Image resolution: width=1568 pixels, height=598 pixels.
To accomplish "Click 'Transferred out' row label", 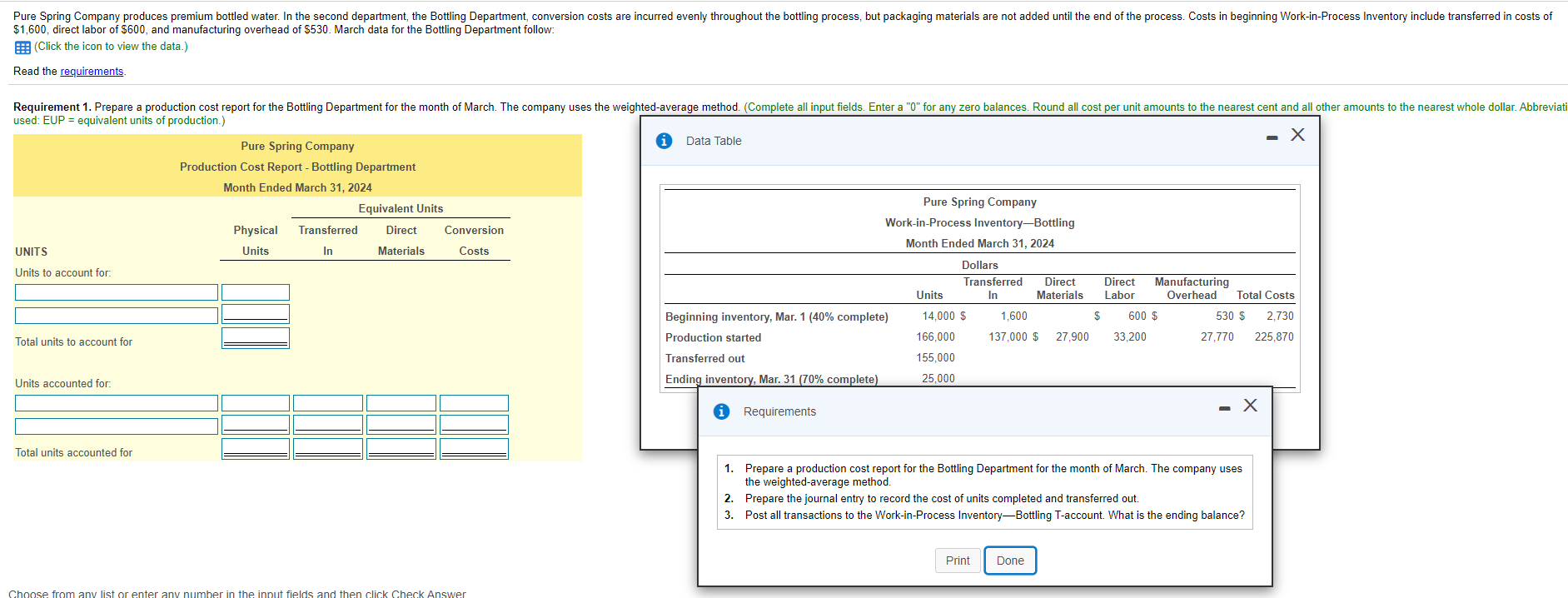I will click(x=704, y=358).
